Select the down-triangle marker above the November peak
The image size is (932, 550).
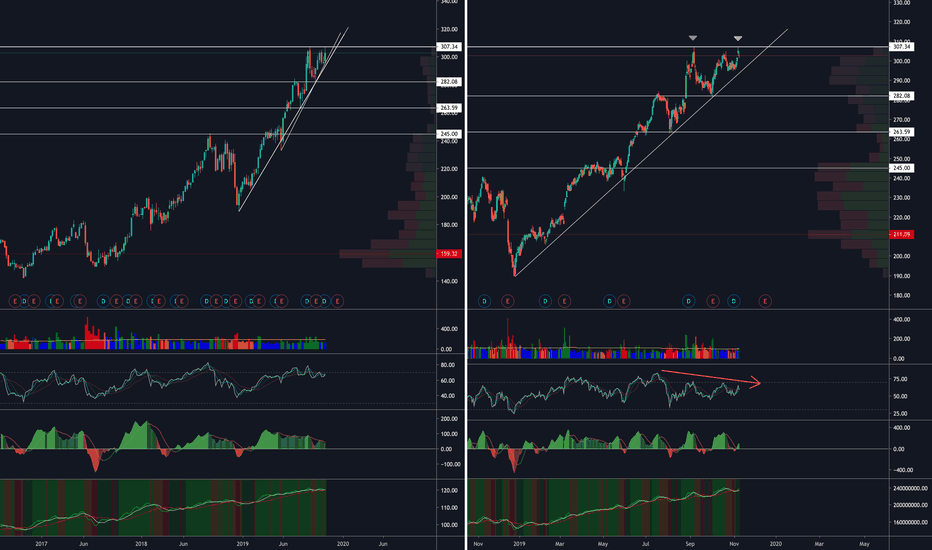pos(738,38)
